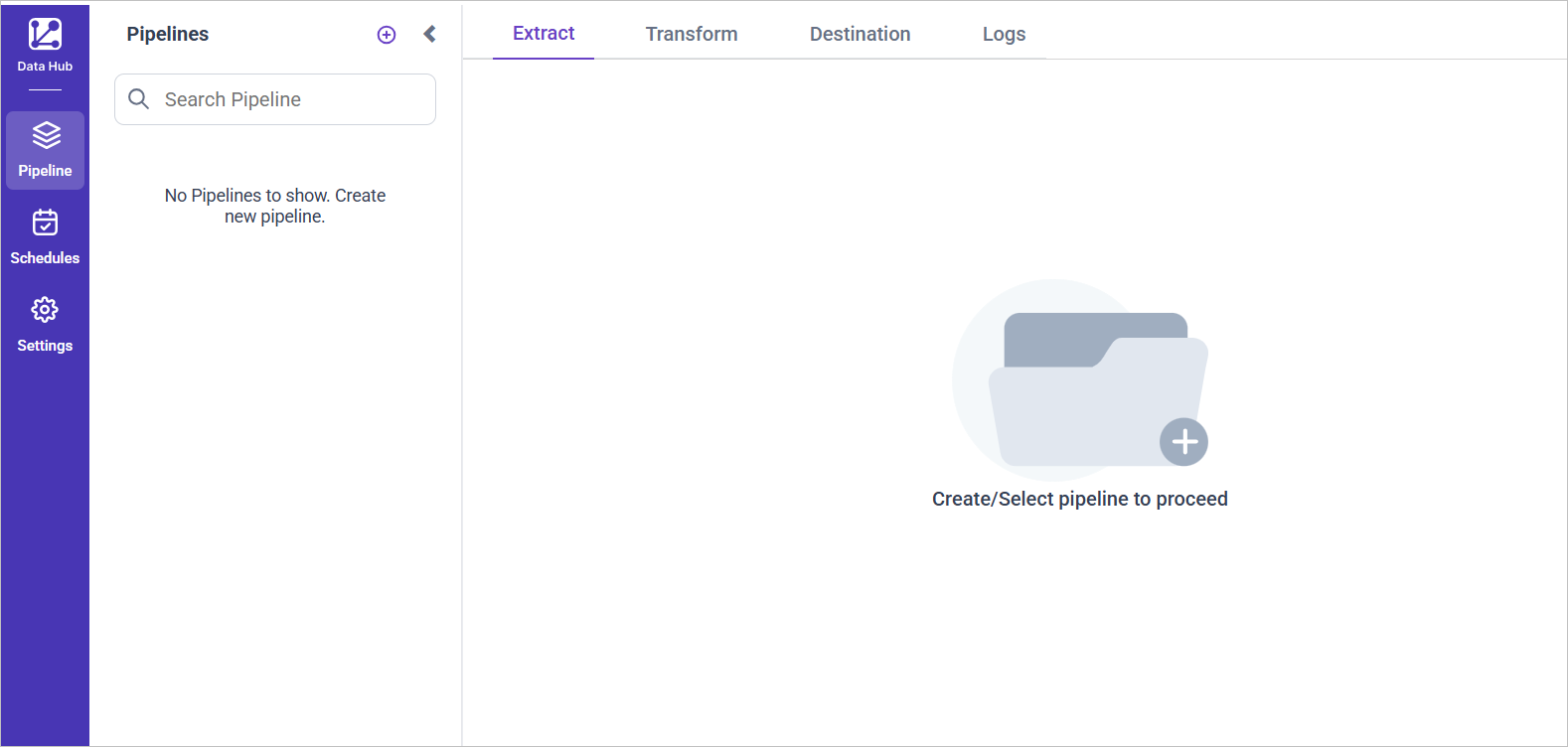Open the Schedules calendar icon

coord(45,223)
